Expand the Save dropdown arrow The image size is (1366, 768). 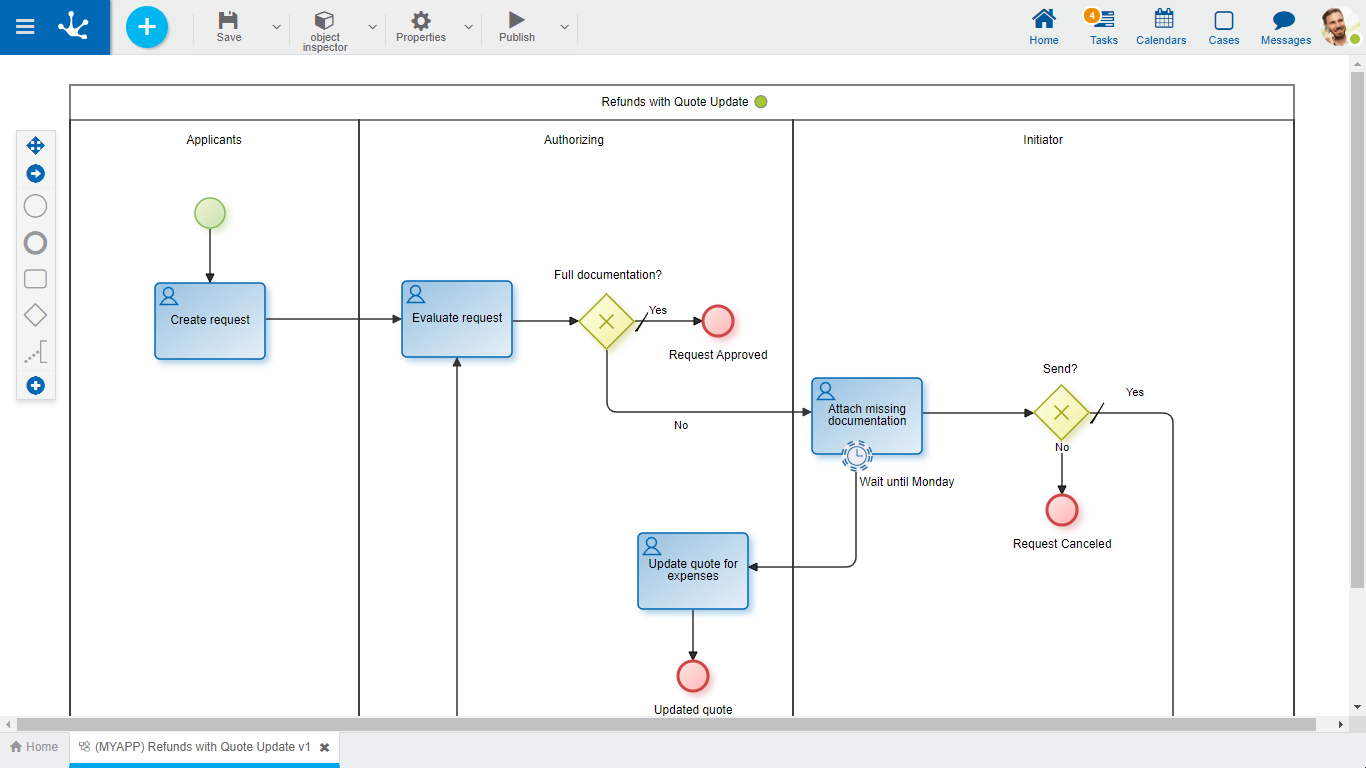coord(277,27)
